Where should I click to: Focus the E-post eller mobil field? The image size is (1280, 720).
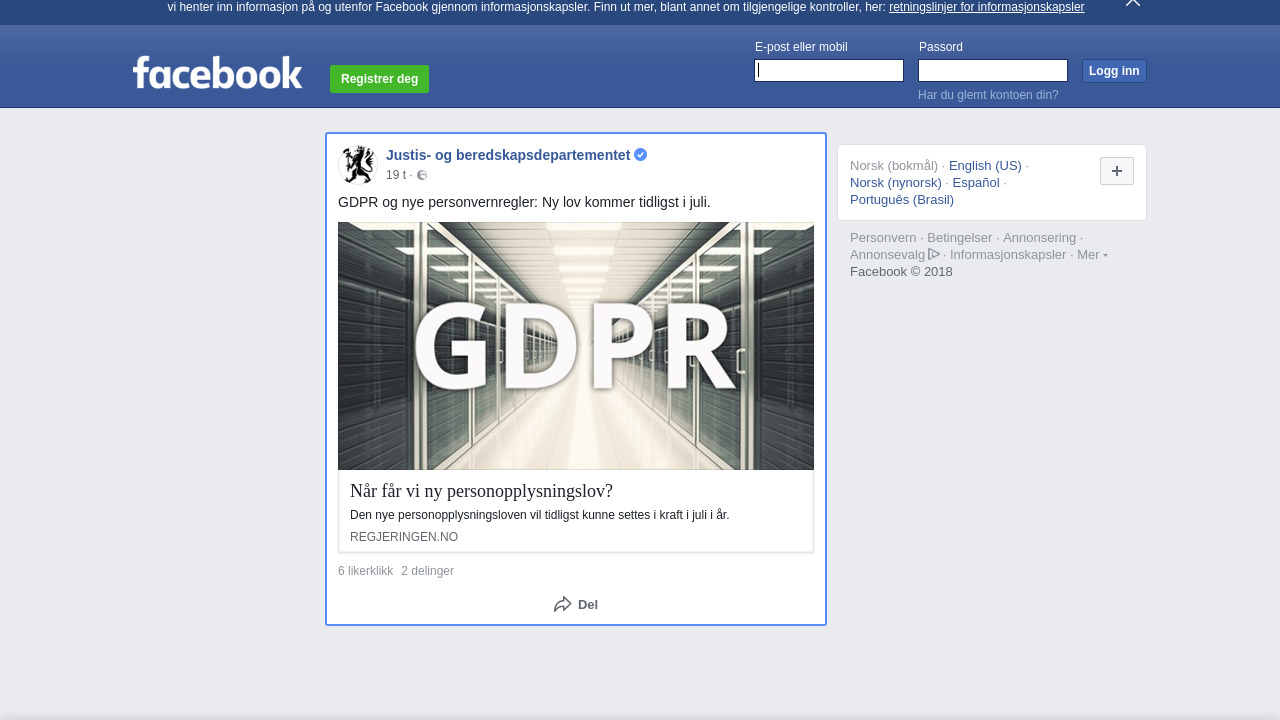point(829,70)
